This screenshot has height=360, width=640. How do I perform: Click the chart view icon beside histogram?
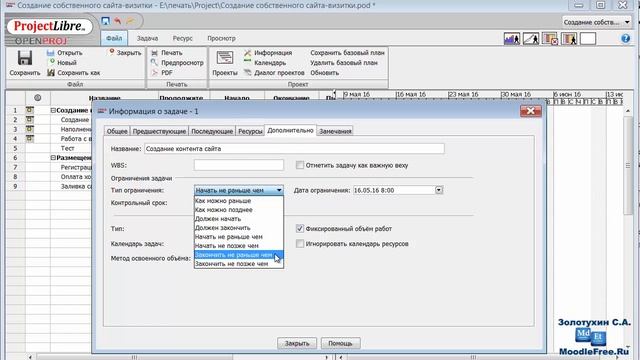click(x=531, y=39)
